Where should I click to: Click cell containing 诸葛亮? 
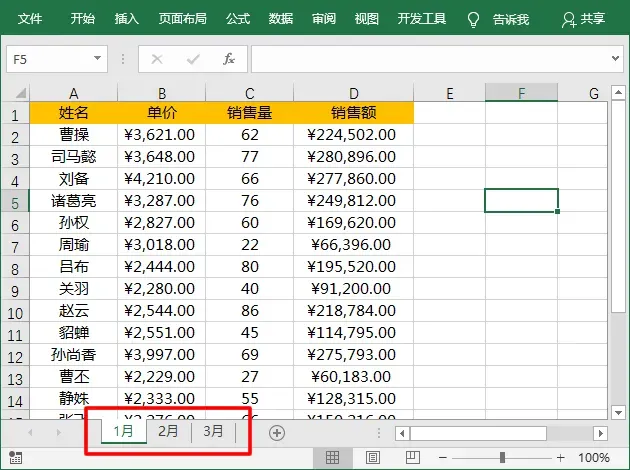[x=74, y=200]
